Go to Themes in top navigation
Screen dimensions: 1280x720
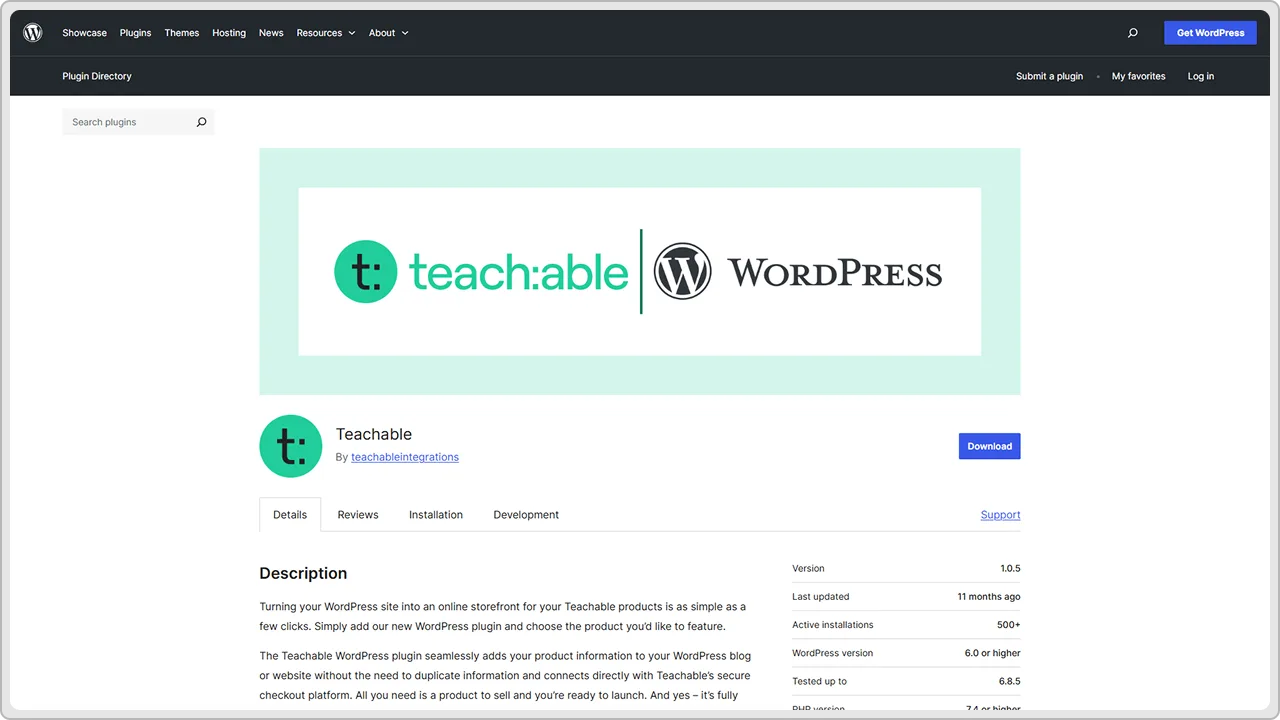click(182, 33)
